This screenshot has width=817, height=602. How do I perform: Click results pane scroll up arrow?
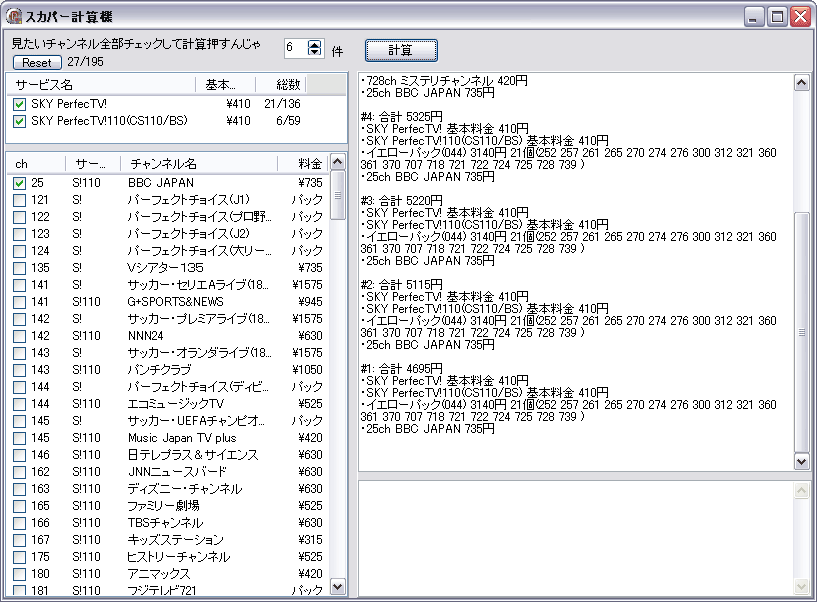pos(801,82)
